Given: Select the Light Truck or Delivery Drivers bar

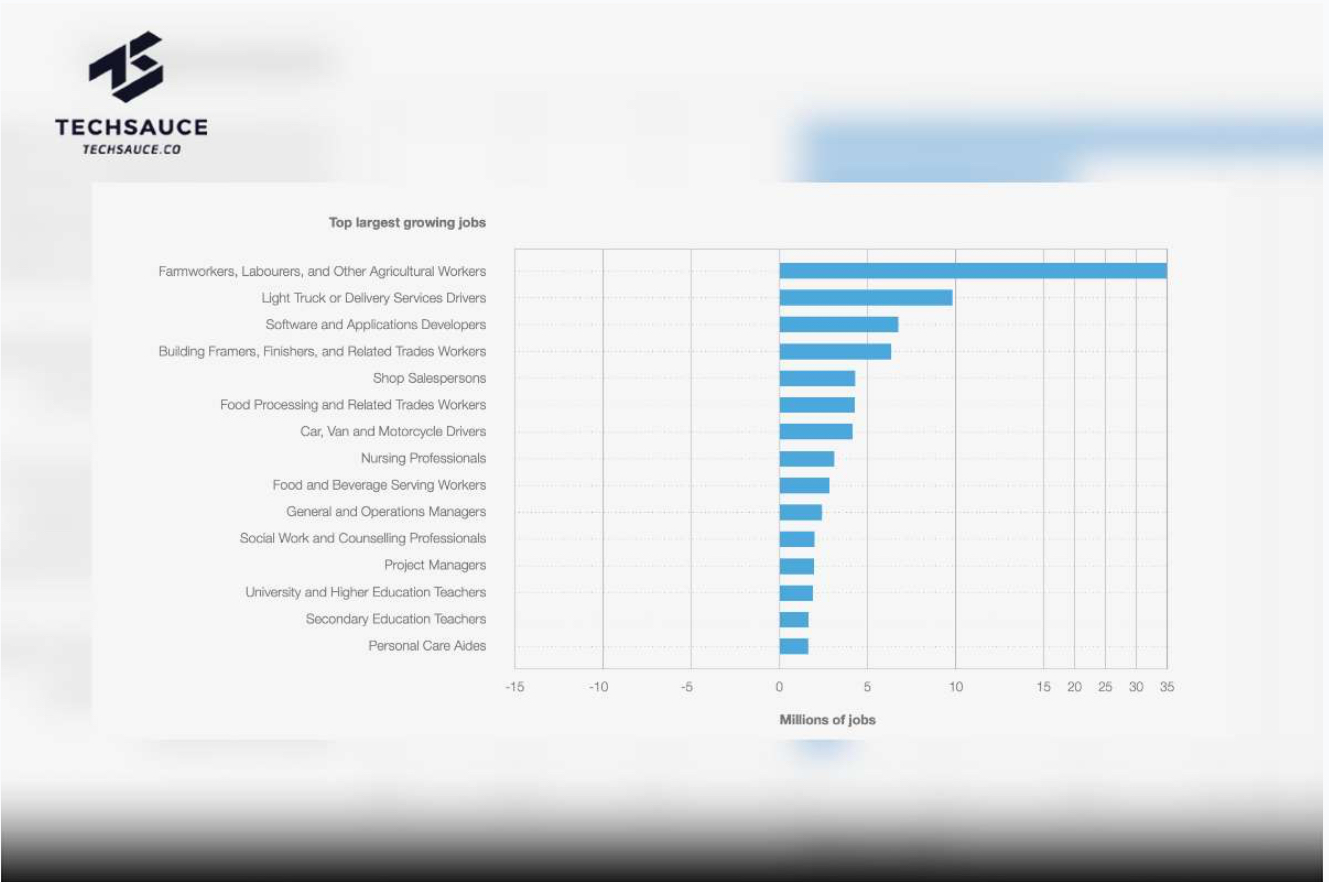Looking at the screenshot, I should coord(865,298).
